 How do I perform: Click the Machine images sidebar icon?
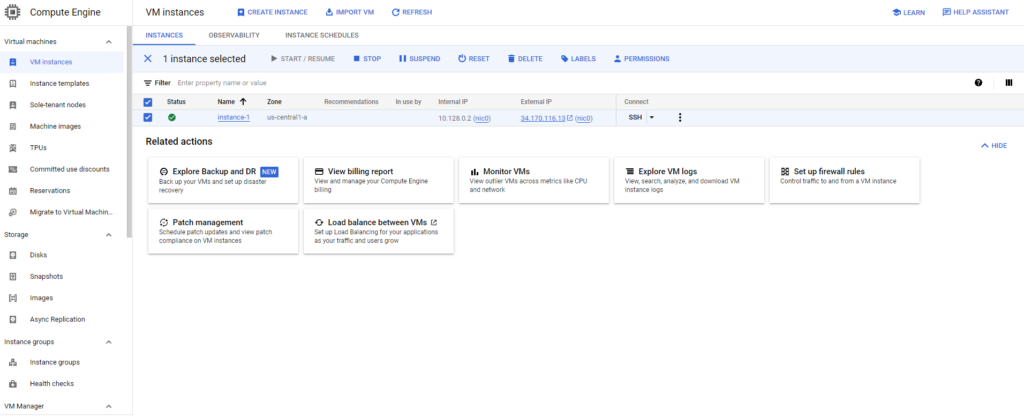tap(12, 126)
